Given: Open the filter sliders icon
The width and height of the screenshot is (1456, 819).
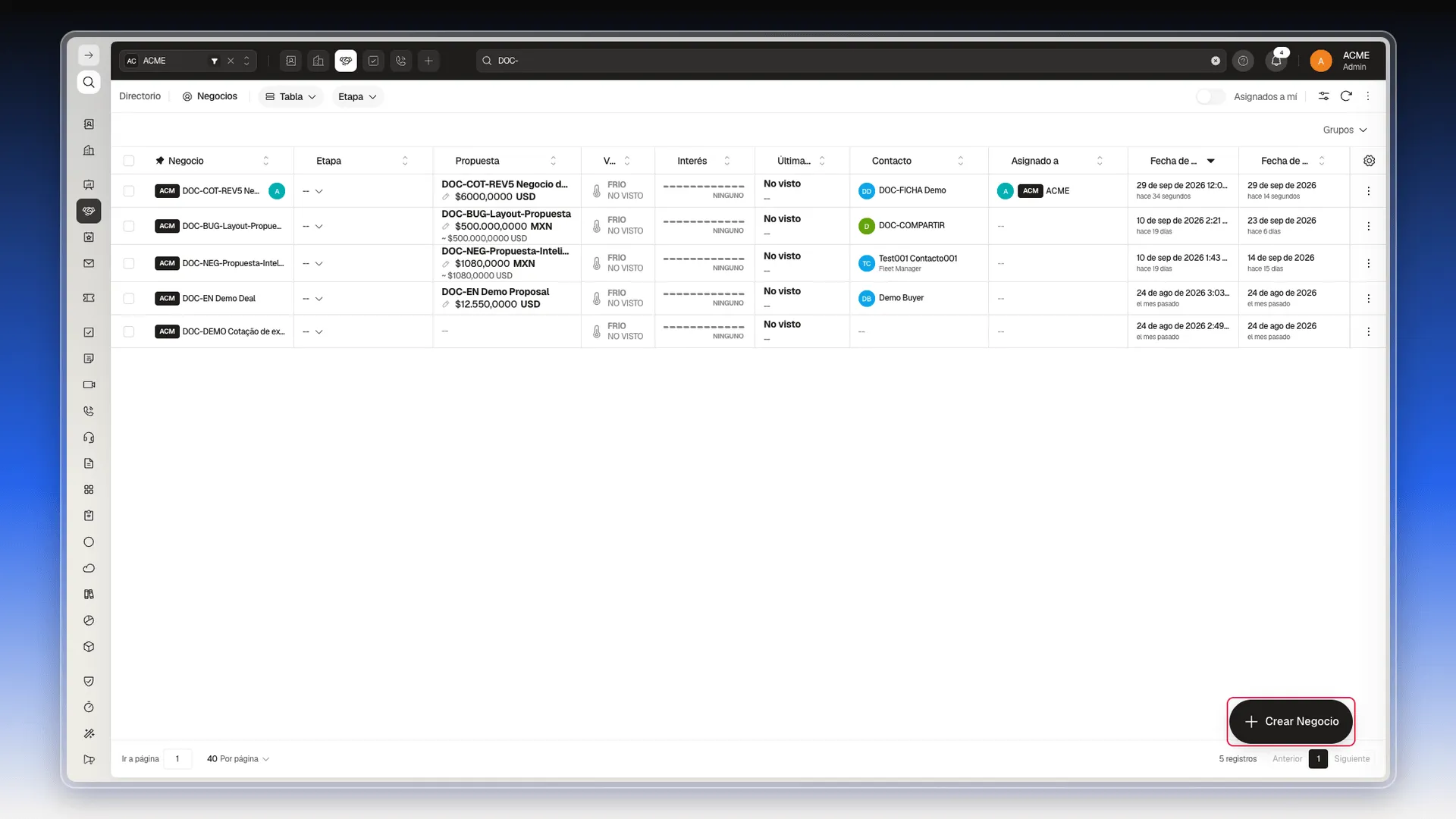Looking at the screenshot, I should (x=1323, y=96).
